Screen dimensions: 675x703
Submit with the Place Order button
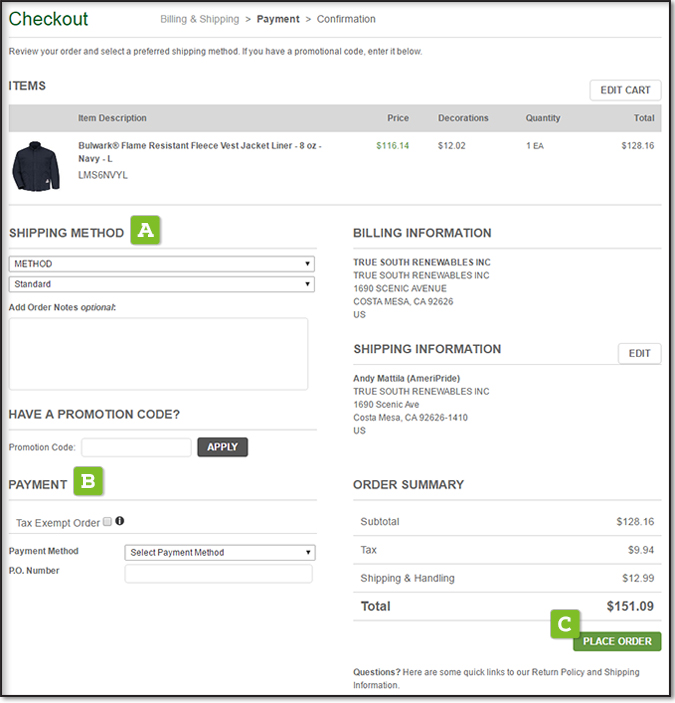(x=617, y=641)
